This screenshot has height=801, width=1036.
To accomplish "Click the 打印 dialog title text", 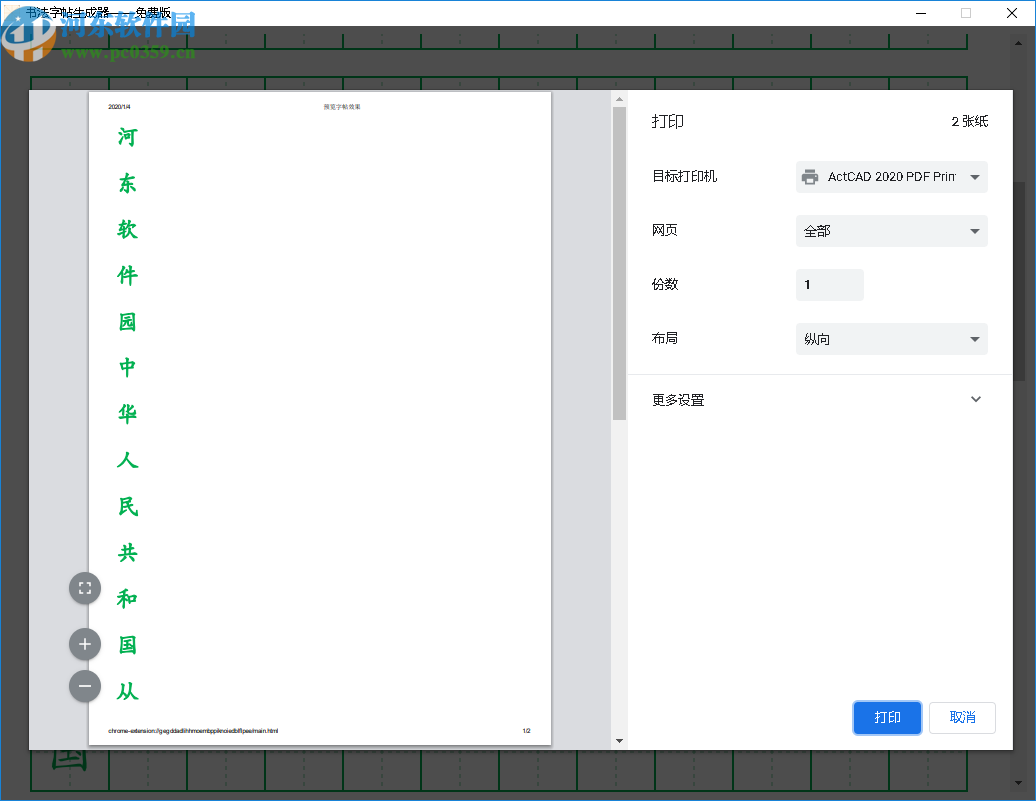I will (667, 122).
